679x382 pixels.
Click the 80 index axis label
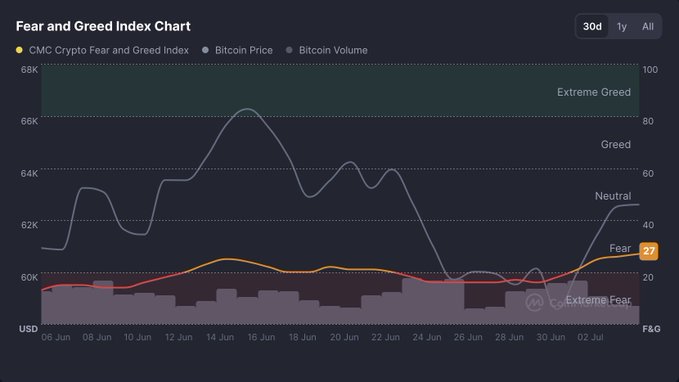[x=648, y=121]
